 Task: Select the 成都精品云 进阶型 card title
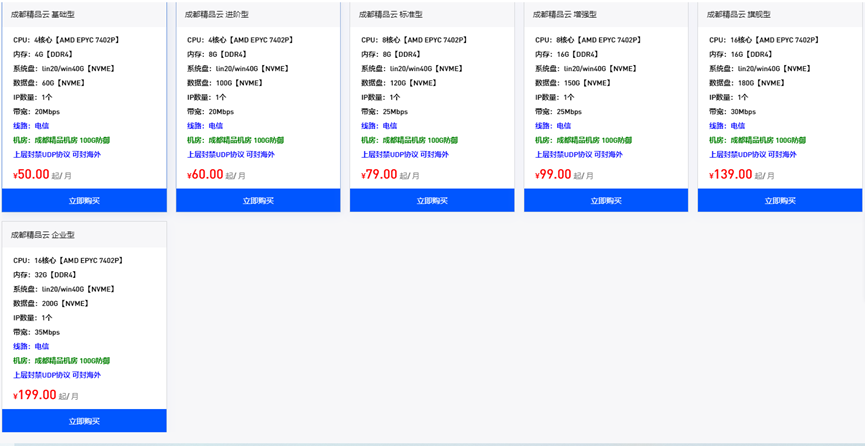point(217,15)
